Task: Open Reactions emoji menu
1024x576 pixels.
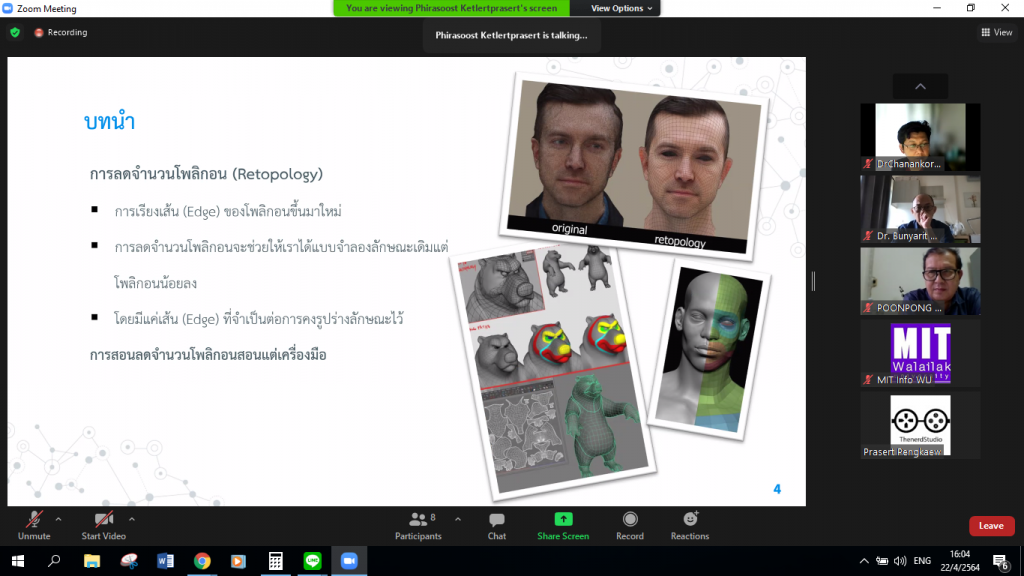Action: (x=690, y=524)
